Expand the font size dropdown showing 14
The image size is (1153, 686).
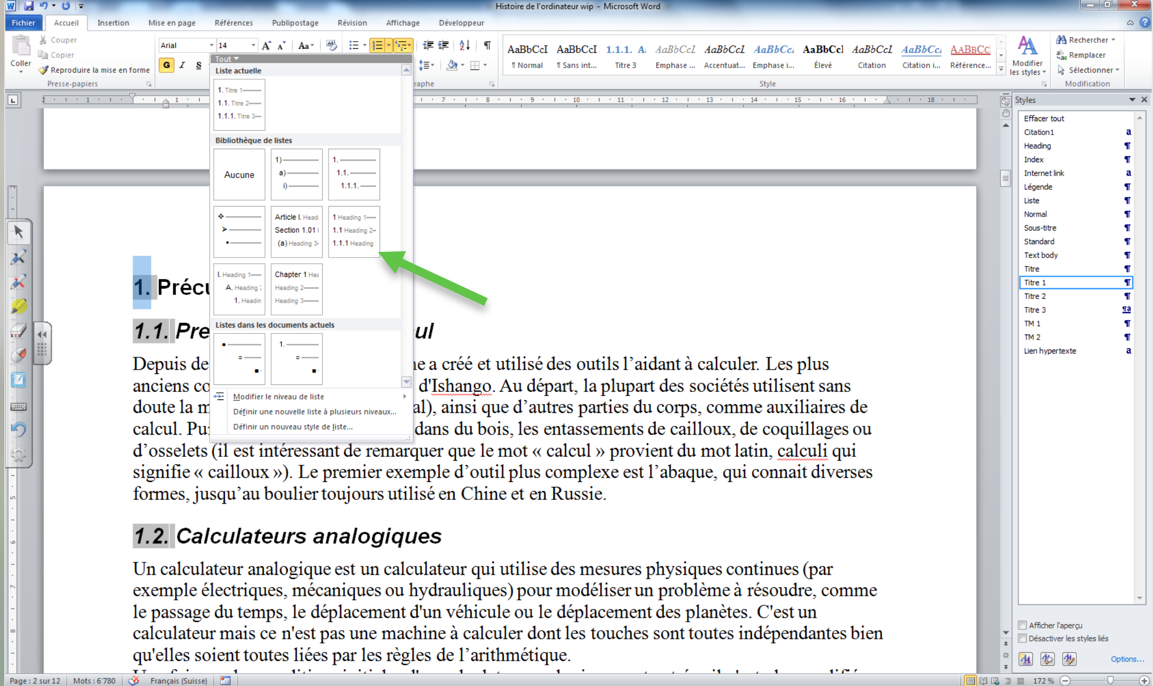(x=252, y=46)
